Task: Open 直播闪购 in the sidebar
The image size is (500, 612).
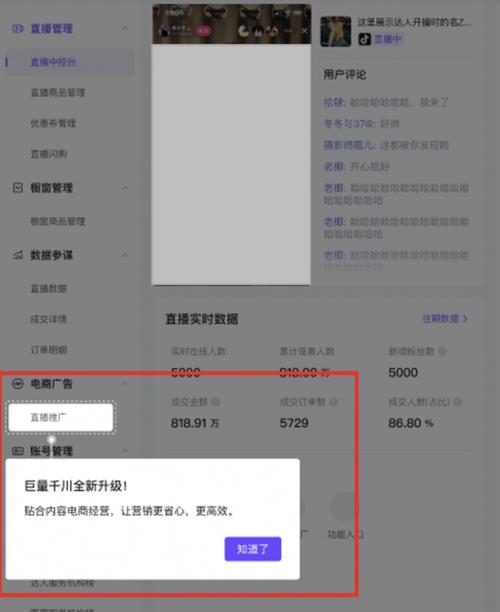Action: (48, 154)
